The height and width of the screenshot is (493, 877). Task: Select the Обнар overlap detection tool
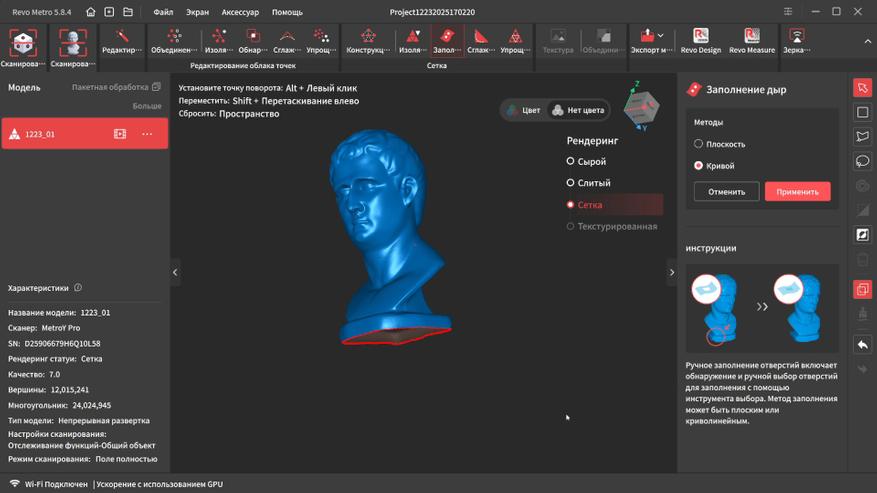click(253, 41)
